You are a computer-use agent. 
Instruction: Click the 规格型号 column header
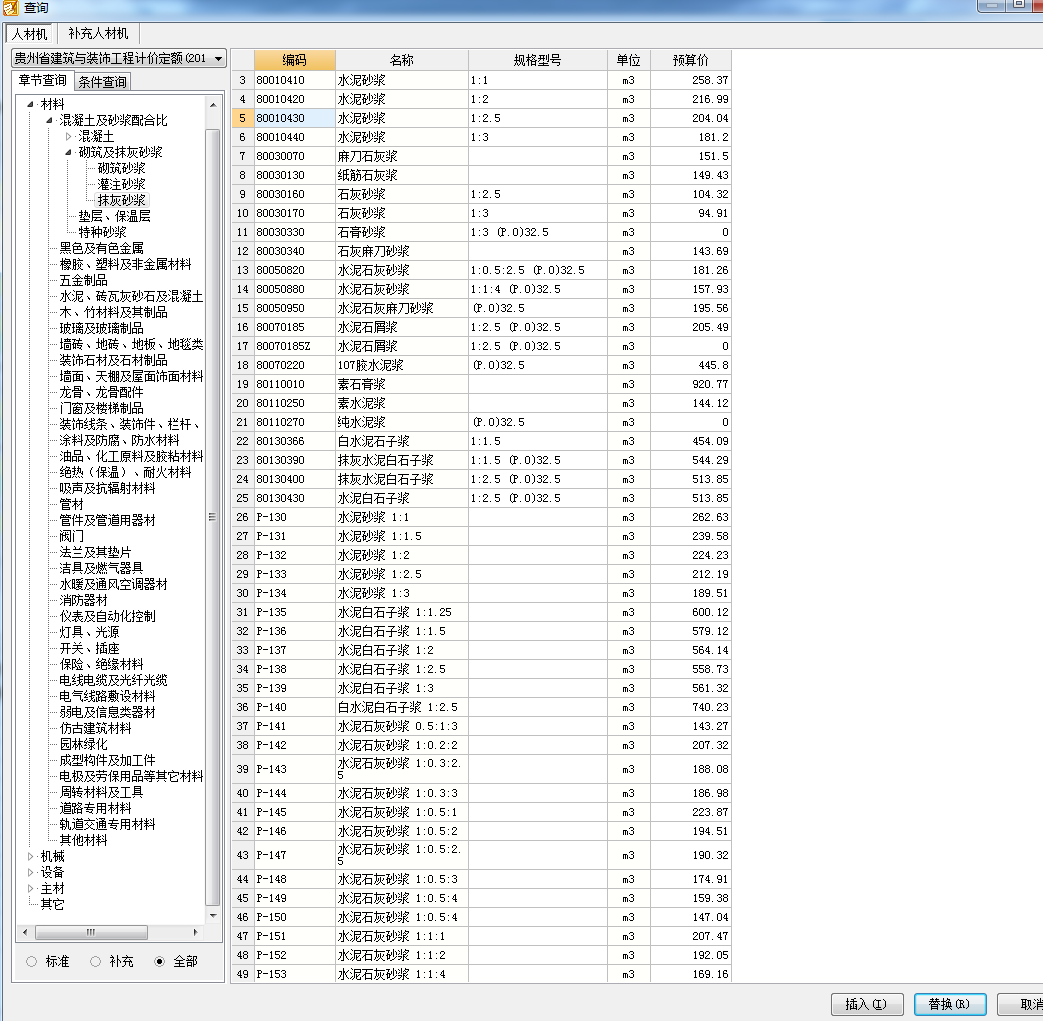click(537, 60)
